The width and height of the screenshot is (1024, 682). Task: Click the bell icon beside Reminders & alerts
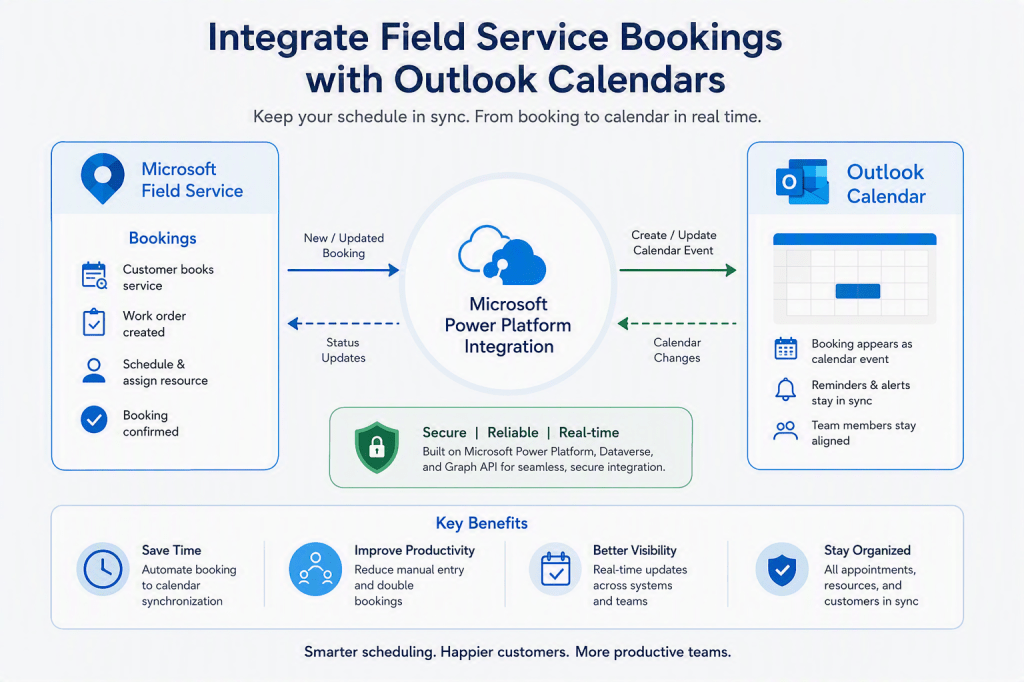pos(785,389)
